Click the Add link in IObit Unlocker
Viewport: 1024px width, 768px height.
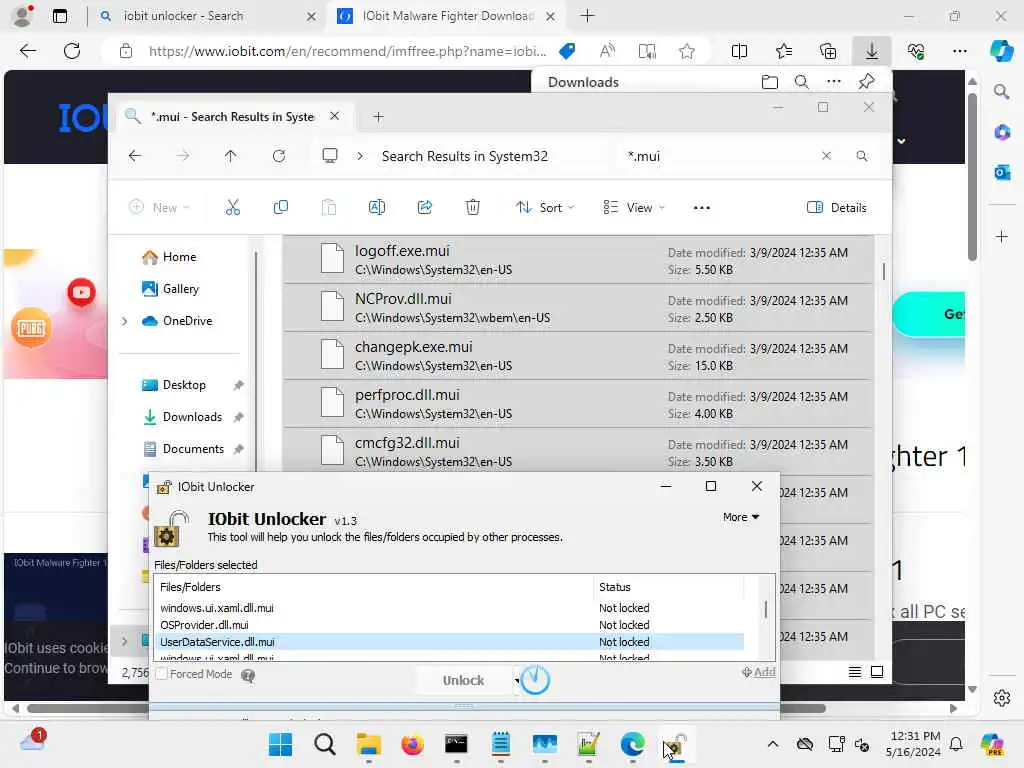tap(759, 672)
